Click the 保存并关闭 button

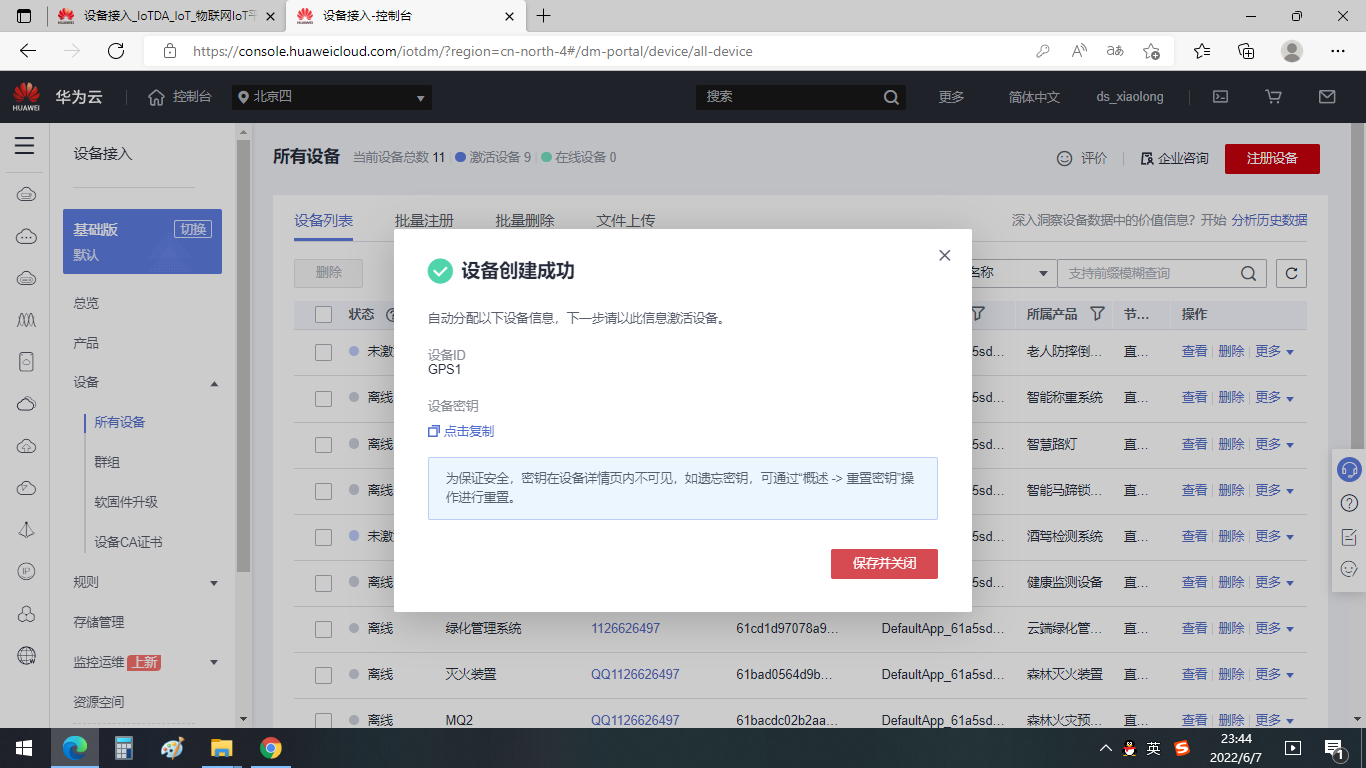tap(884, 563)
